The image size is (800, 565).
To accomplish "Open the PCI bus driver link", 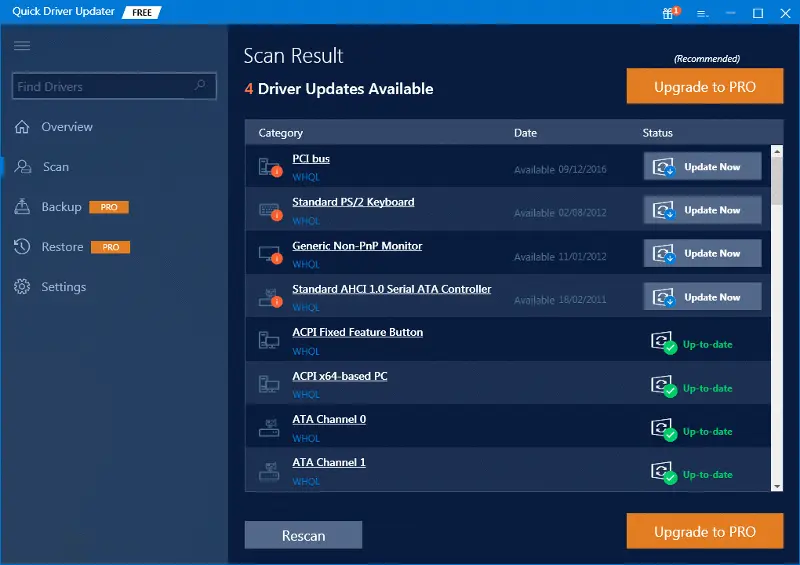I will 311,159.
